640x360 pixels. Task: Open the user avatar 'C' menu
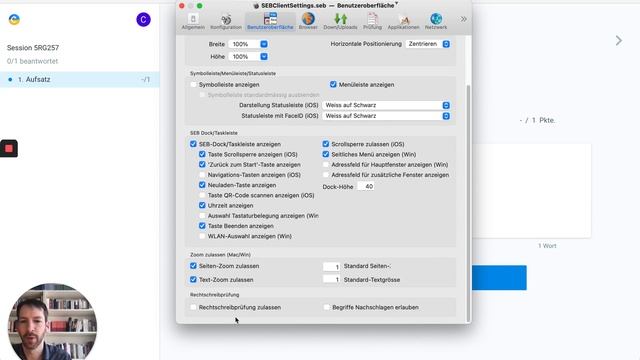click(x=143, y=20)
